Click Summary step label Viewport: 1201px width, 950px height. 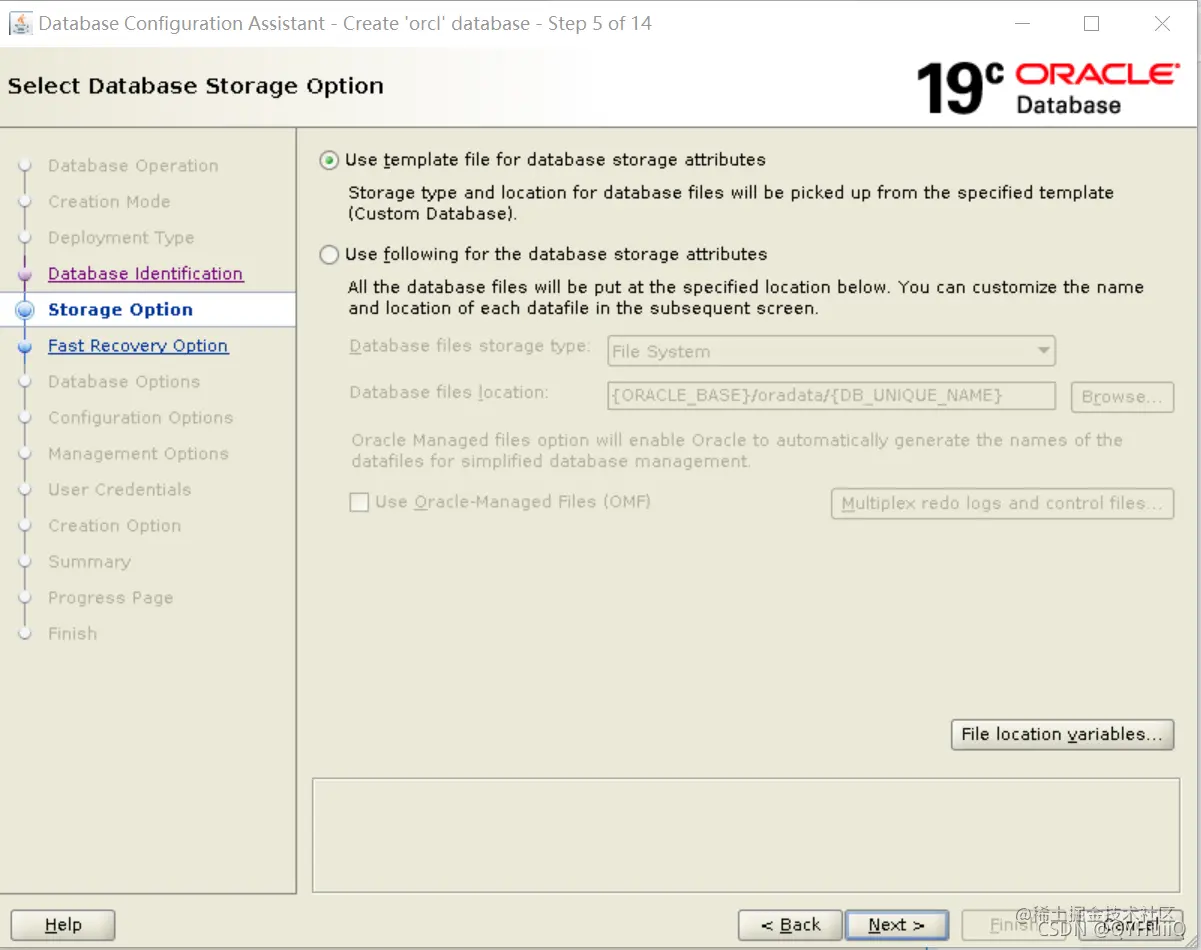[89, 561]
